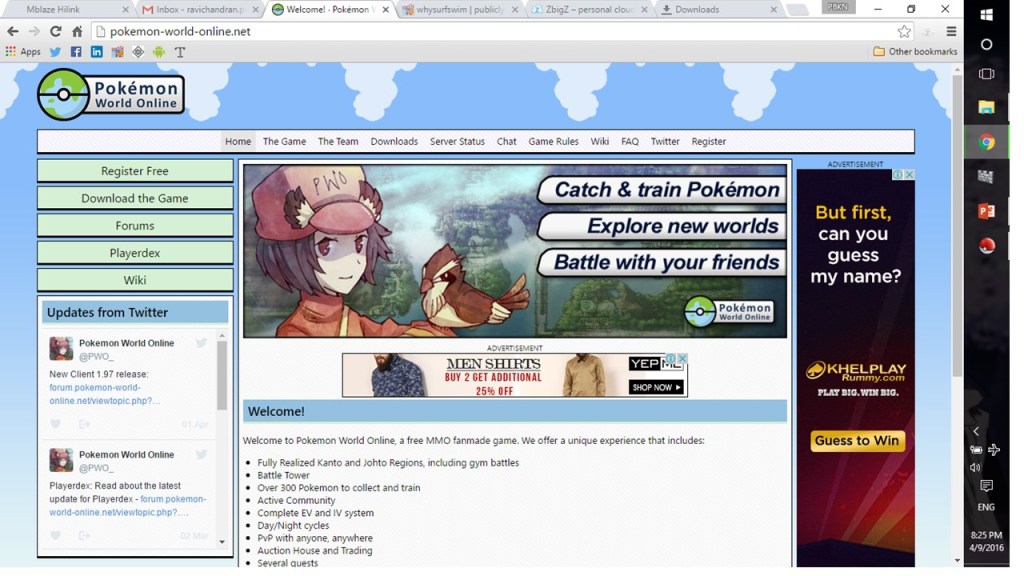
Task: Open the LinkedIn bookmark icon
Action: pos(97,51)
